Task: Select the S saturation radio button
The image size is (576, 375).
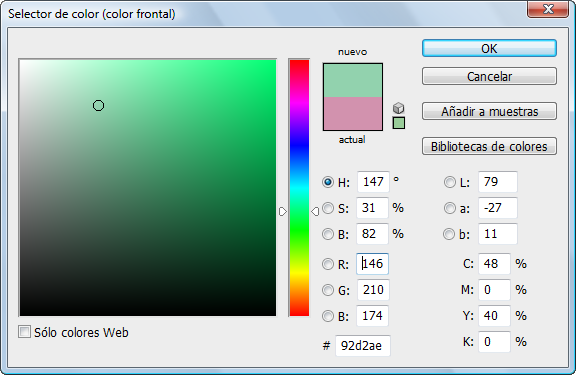Action: click(328, 208)
